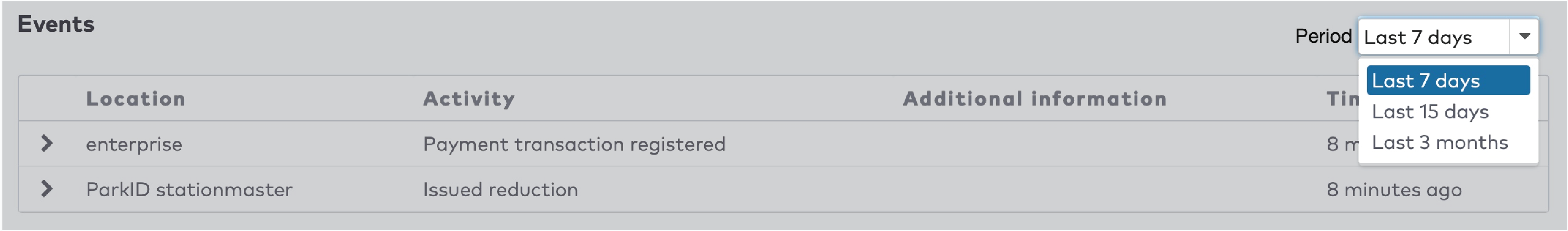
Task: Click the Activity column header
Action: [x=469, y=98]
